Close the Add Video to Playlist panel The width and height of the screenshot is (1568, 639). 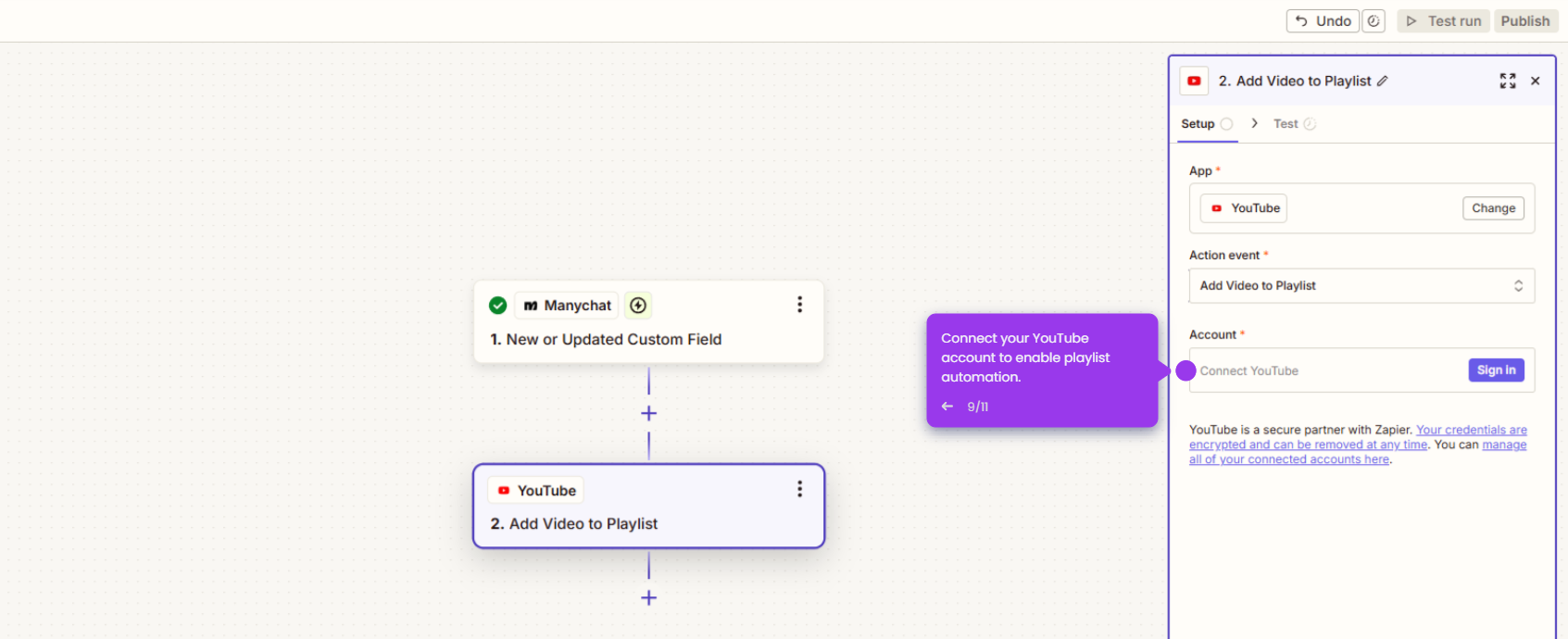pos(1536,81)
